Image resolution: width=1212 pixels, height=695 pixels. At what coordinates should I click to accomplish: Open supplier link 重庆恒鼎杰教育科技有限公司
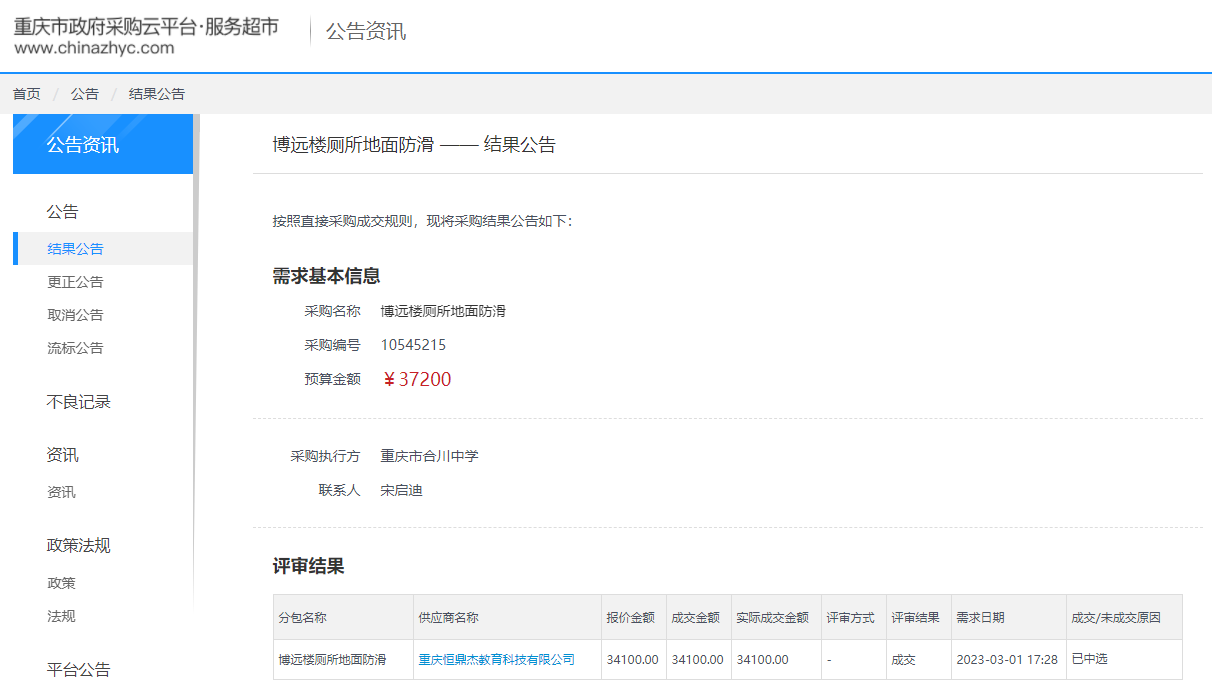click(497, 660)
